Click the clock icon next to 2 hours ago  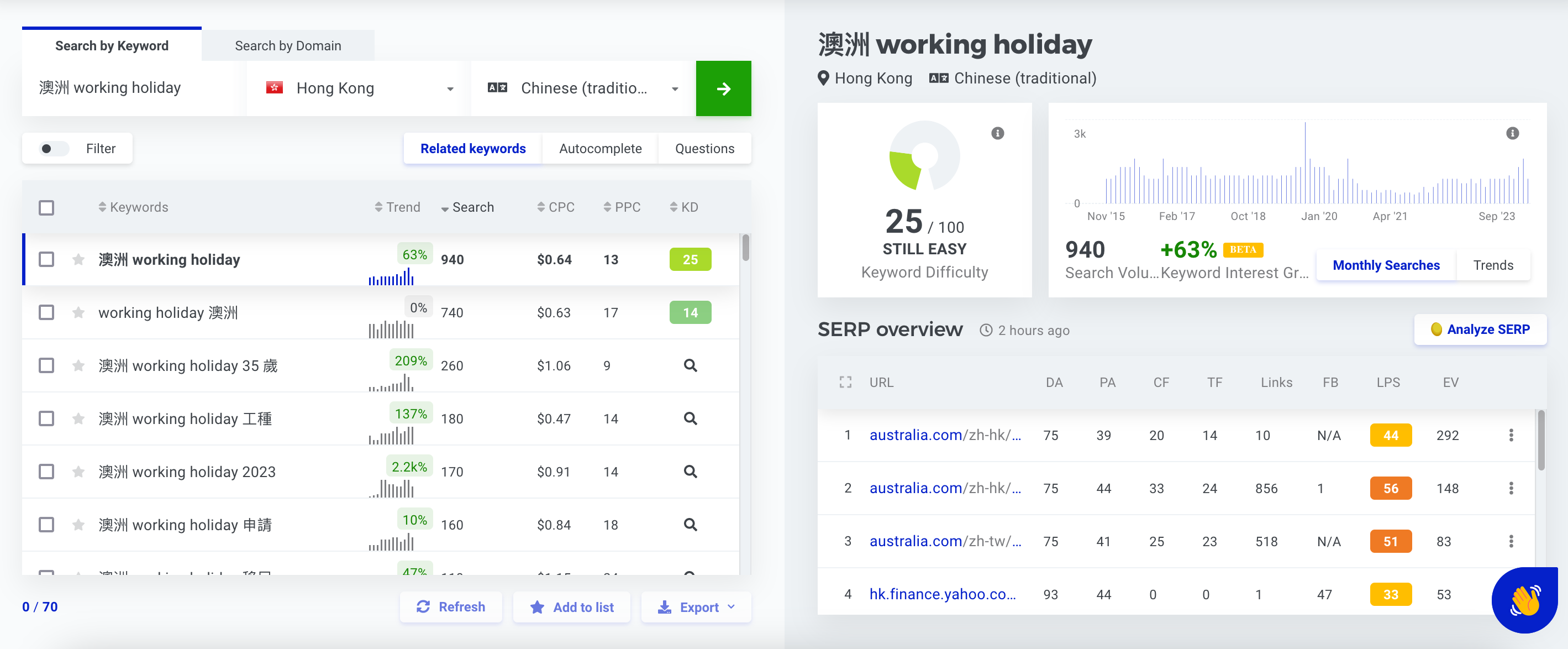click(986, 331)
